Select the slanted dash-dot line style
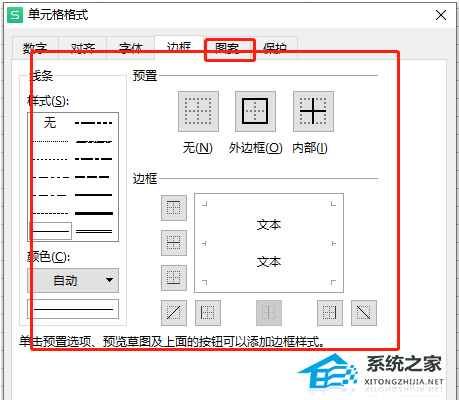 point(94,142)
